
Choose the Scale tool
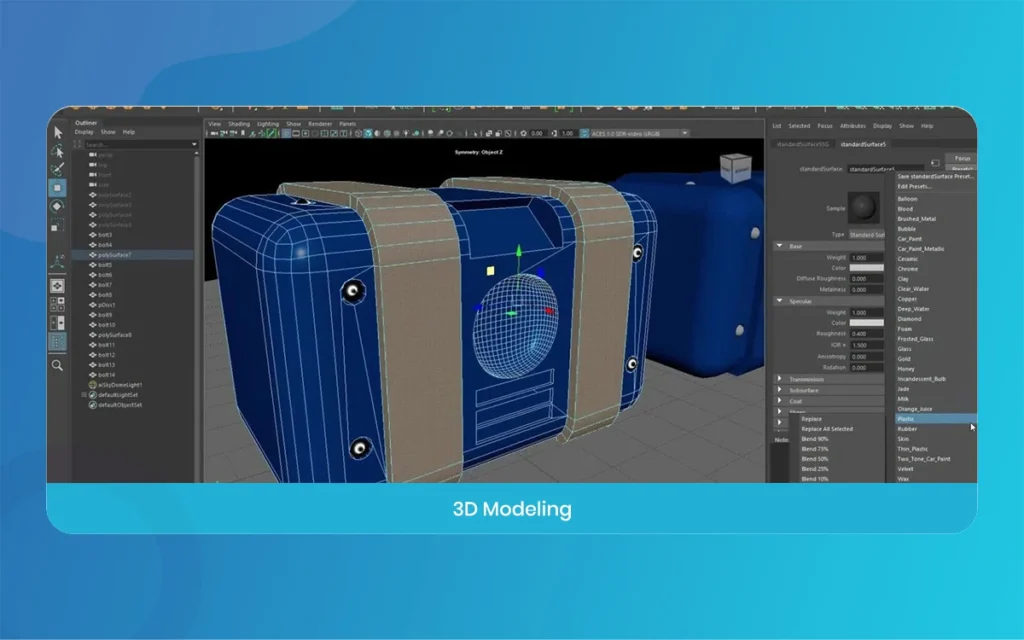pos(57,225)
